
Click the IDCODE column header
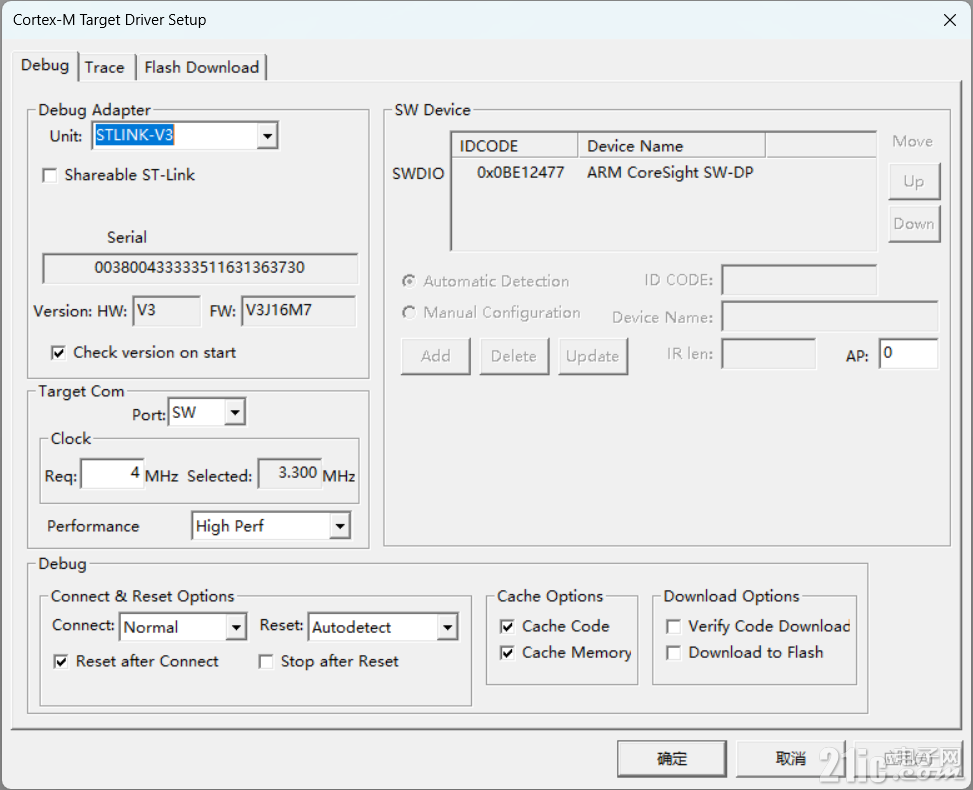515,146
